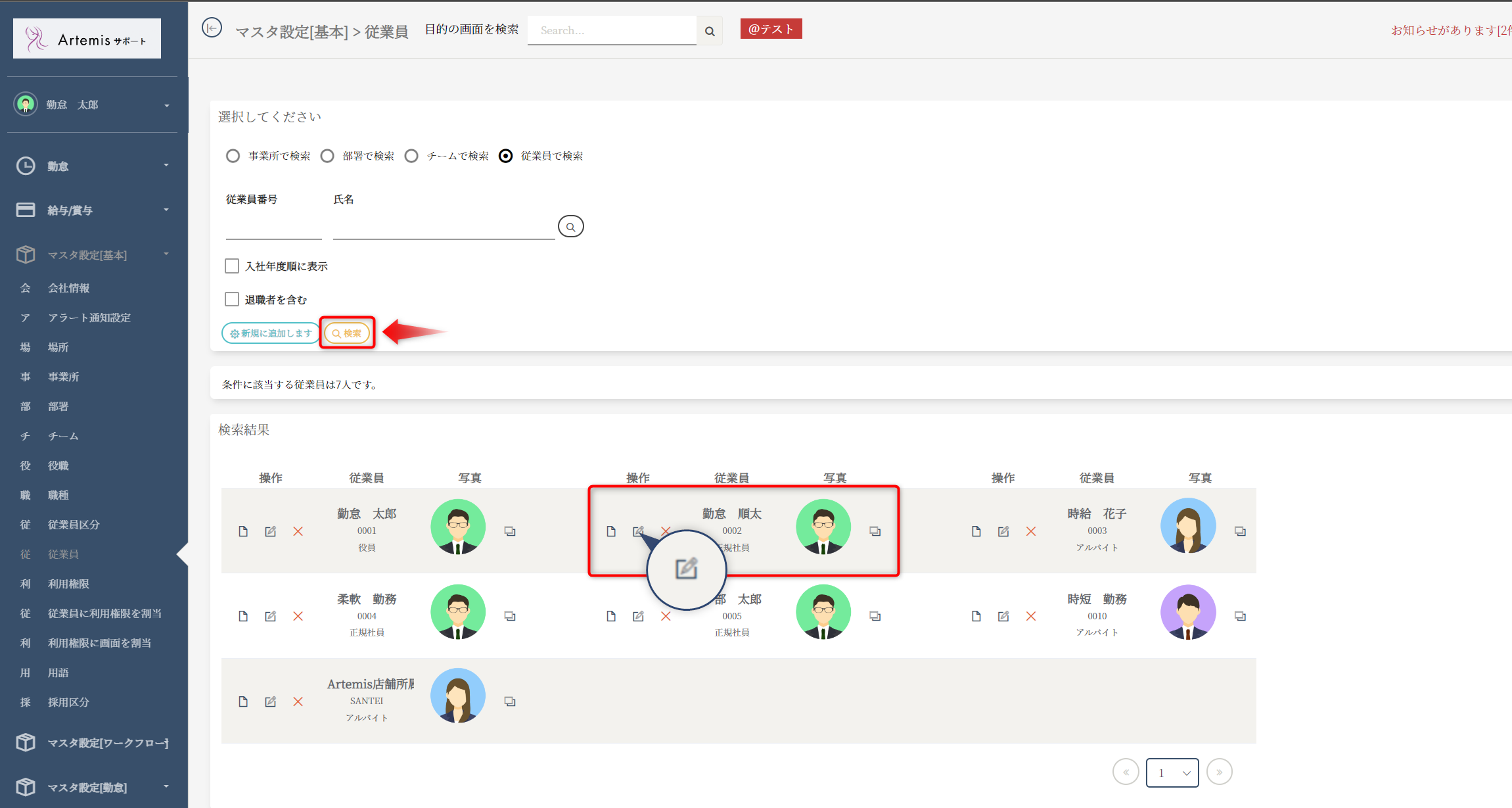Click the top search magnifier button
The image size is (1512, 808).
click(x=710, y=31)
